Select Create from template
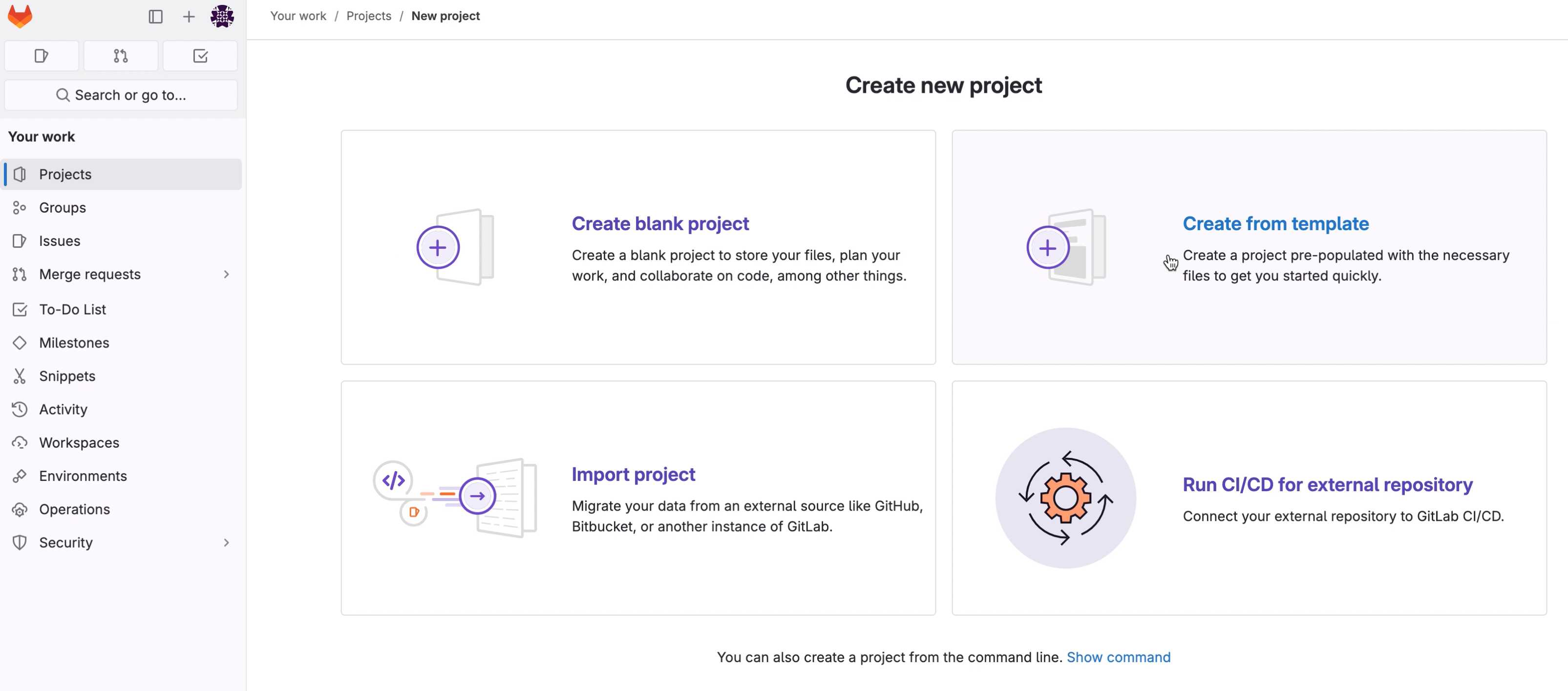 click(x=1275, y=223)
